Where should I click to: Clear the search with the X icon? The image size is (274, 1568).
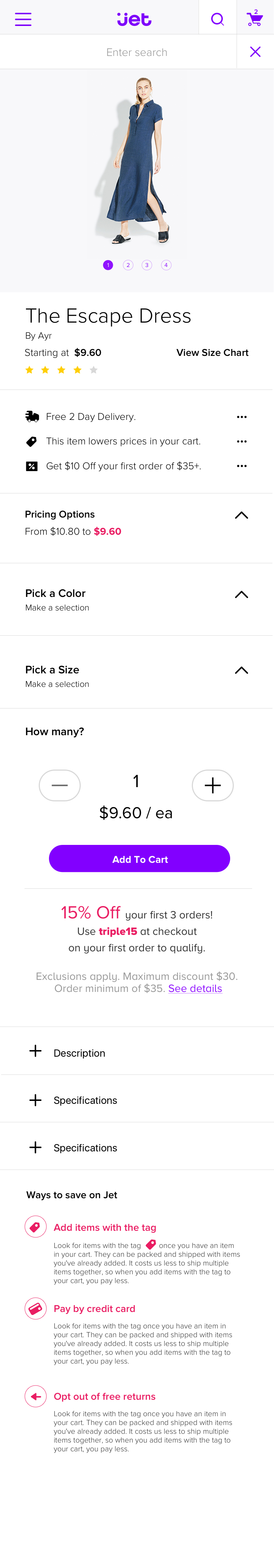pos(255,52)
